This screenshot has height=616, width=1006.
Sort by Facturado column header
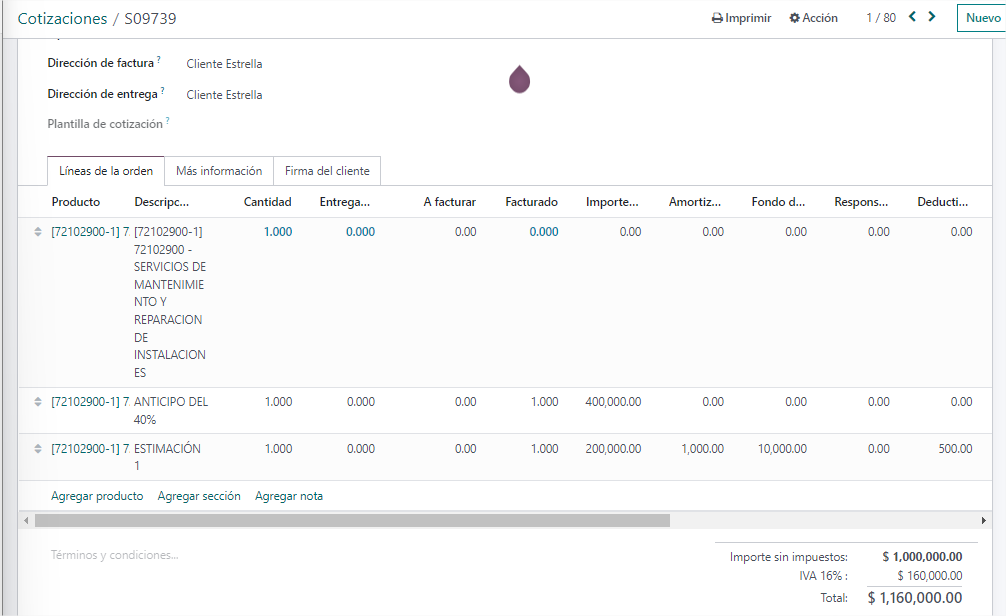point(531,201)
